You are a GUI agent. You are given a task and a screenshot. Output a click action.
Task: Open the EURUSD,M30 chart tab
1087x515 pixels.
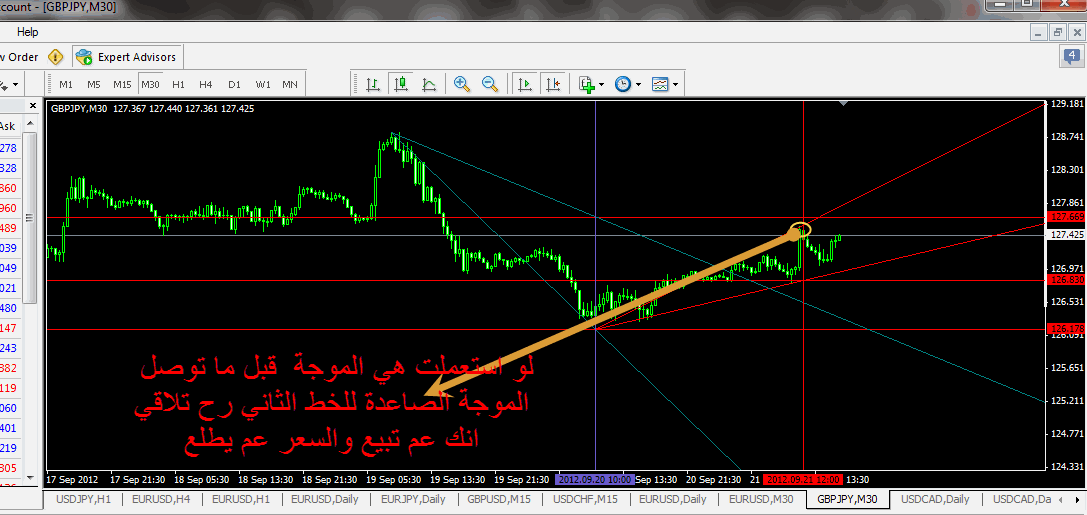(762, 499)
